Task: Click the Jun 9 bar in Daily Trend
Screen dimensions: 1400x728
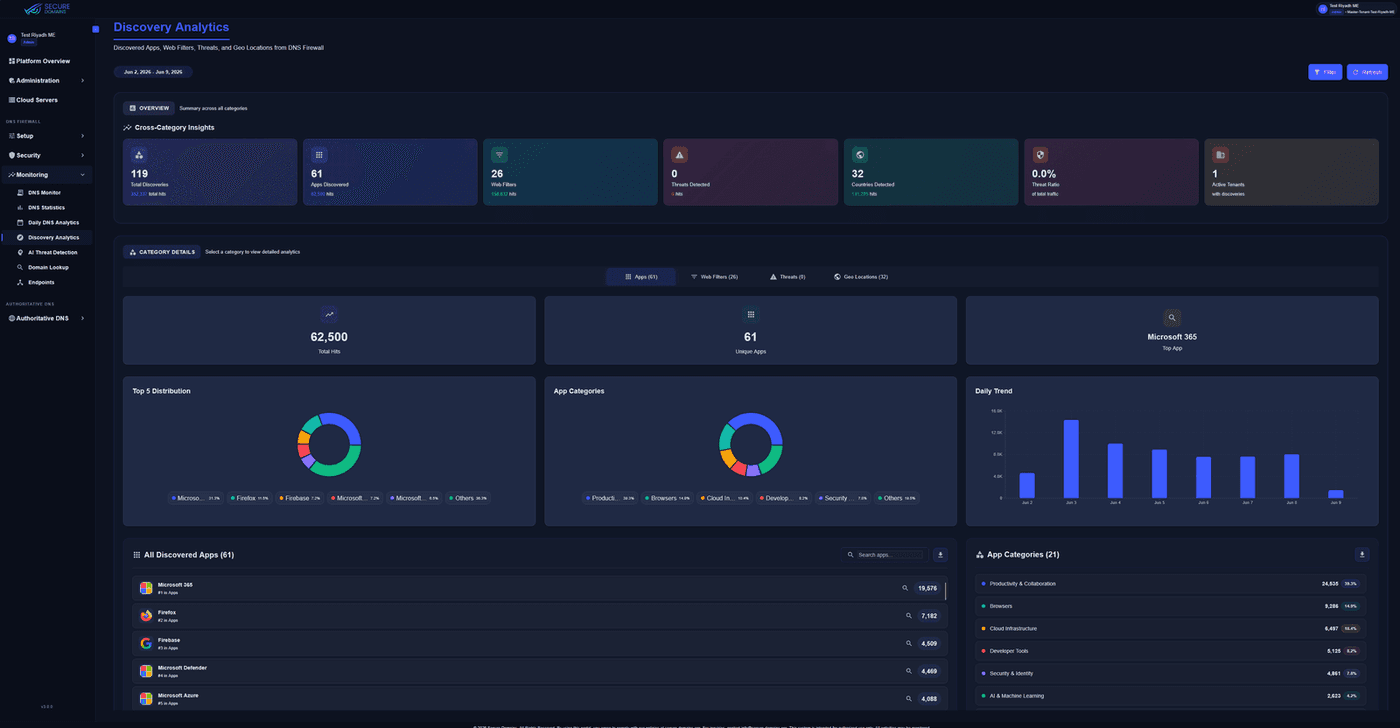Action: 1336,494
